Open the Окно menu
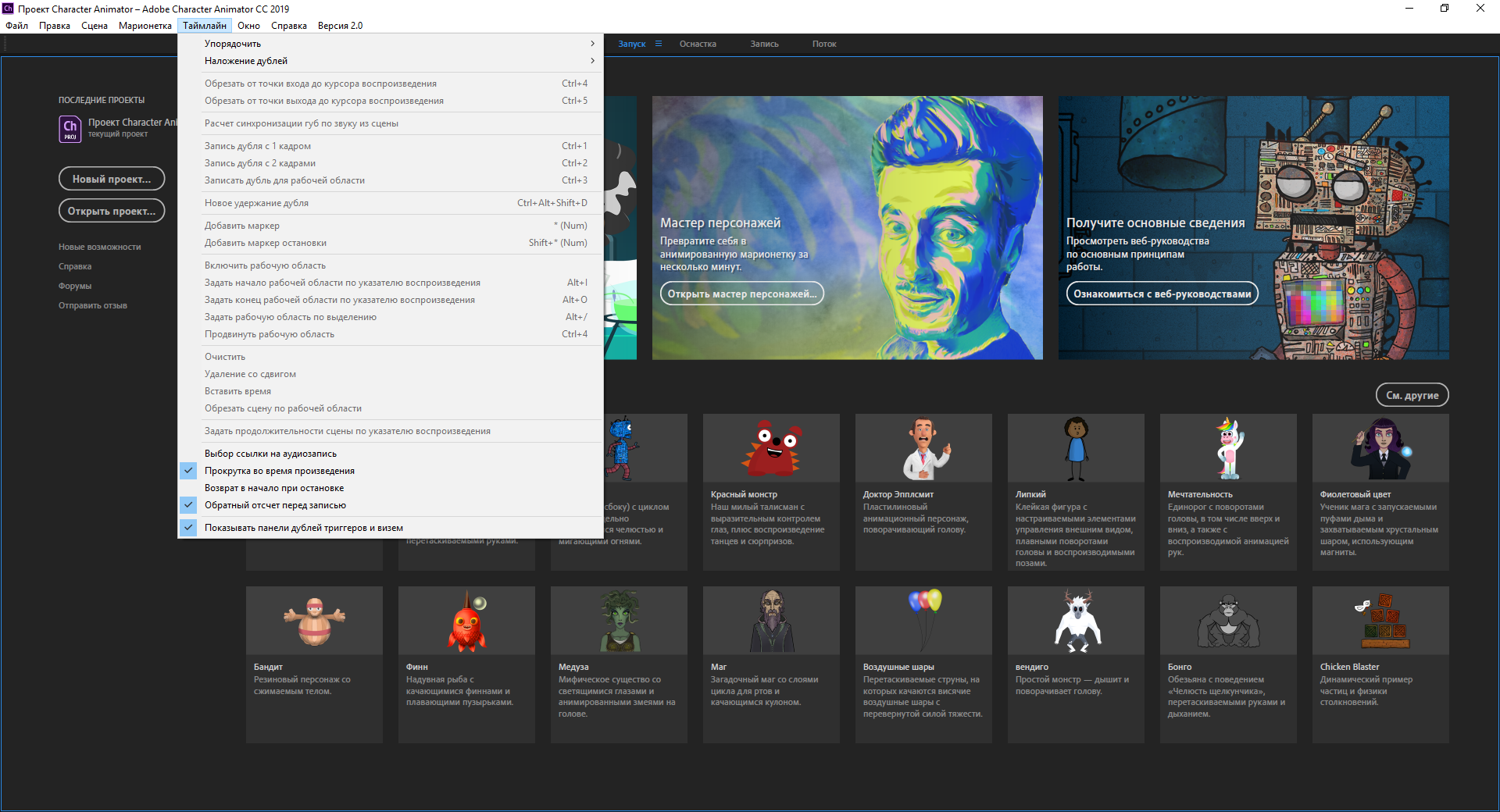 [x=248, y=26]
